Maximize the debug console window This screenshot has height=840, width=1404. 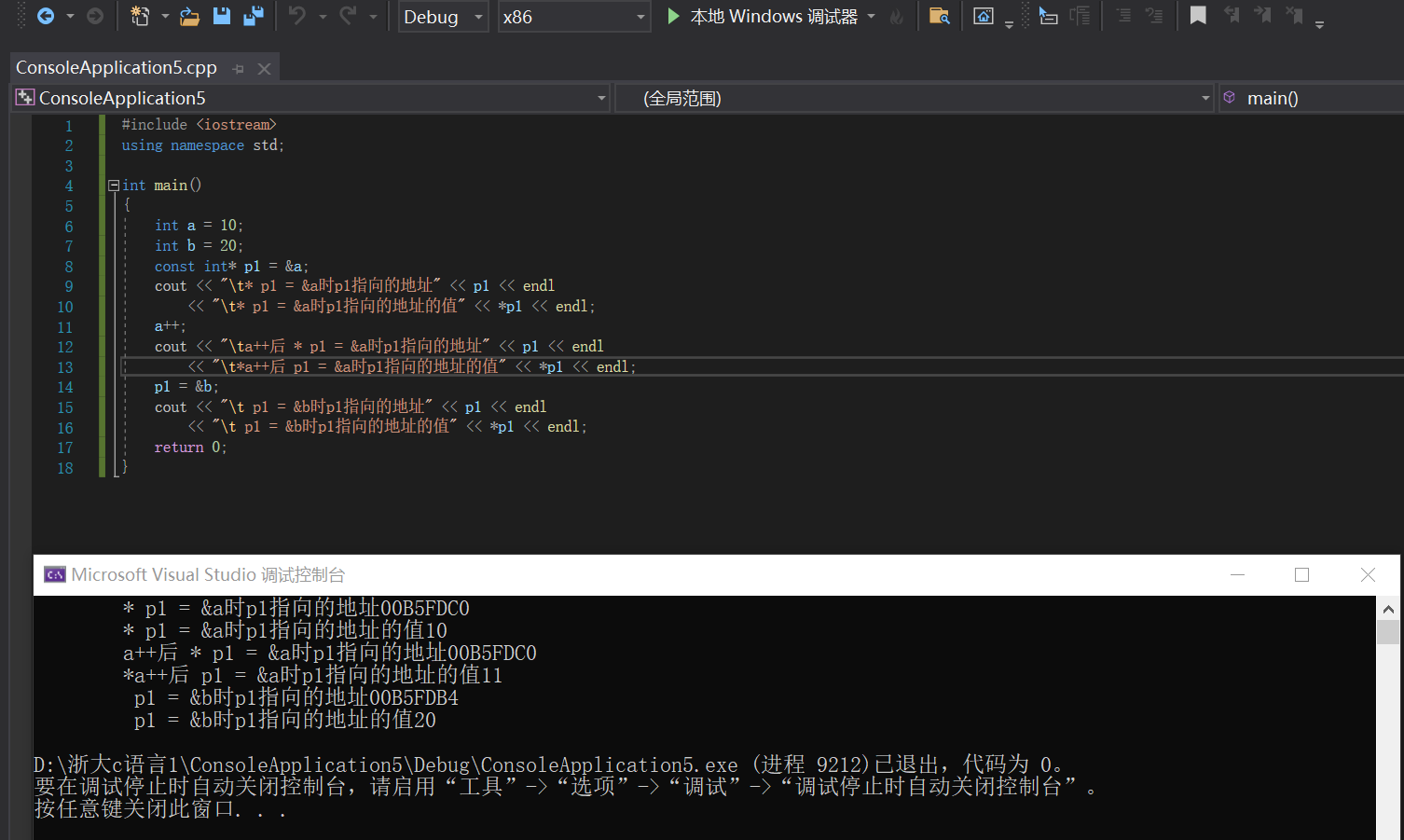(x=1301, y=575)
